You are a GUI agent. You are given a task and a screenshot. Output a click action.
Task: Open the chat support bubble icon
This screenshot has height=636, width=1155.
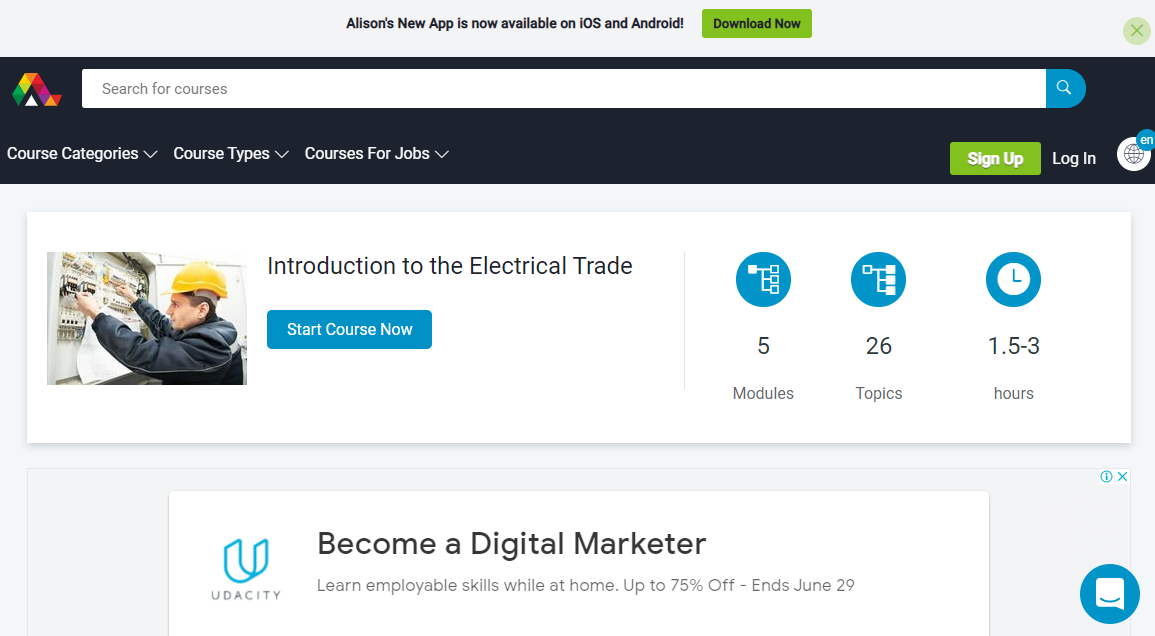1110,594
